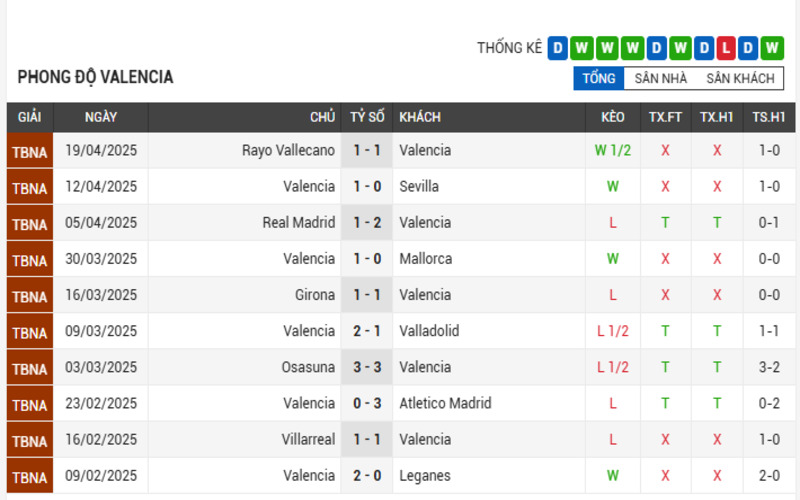The height and width of the screenshot is (500, 800).
Task: Switch to the SÂN KHÁCH tab
Action: 740,78
